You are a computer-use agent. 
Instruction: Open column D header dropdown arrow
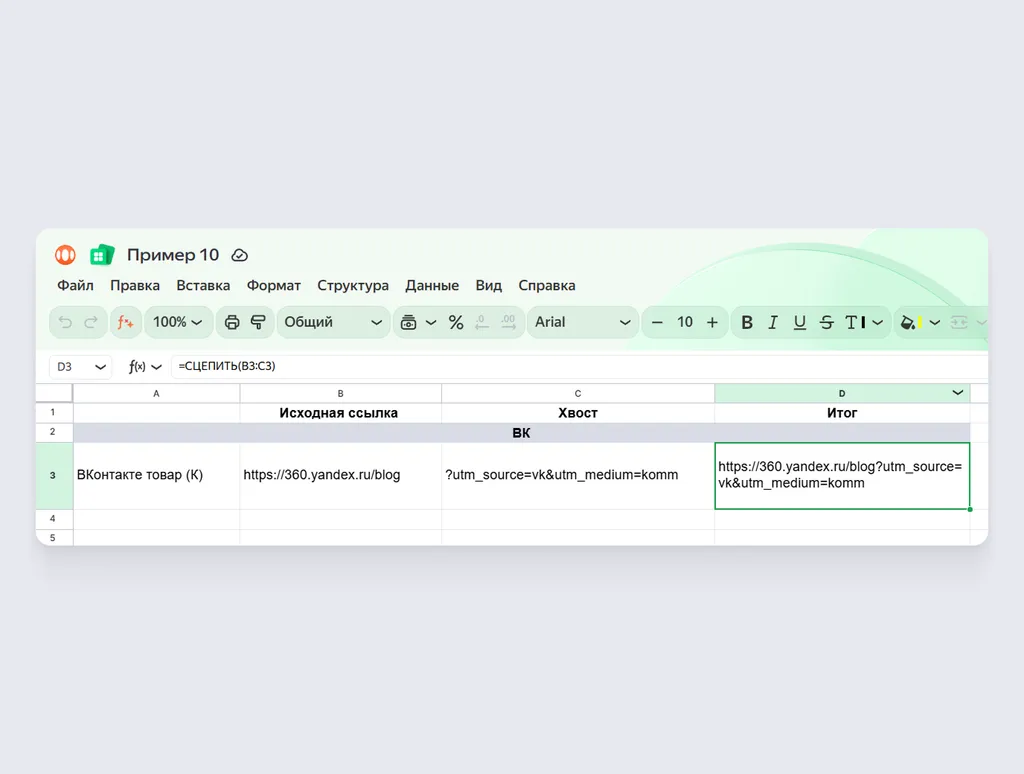[957, 393]
